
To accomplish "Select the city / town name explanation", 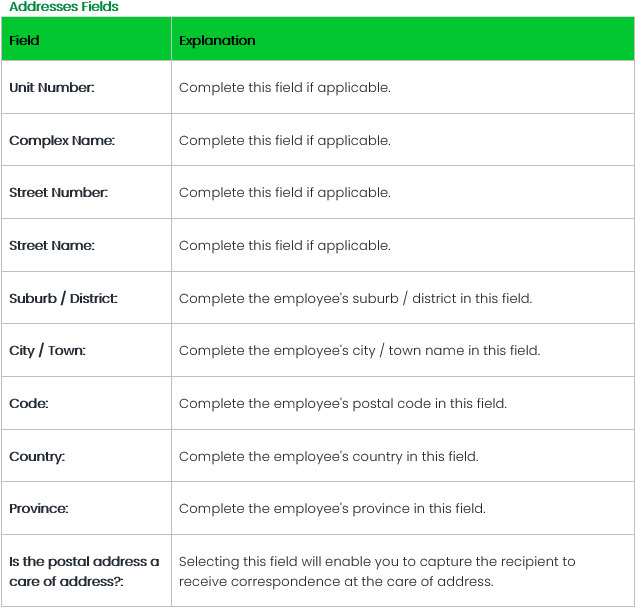I will click(x=359, y=351).
